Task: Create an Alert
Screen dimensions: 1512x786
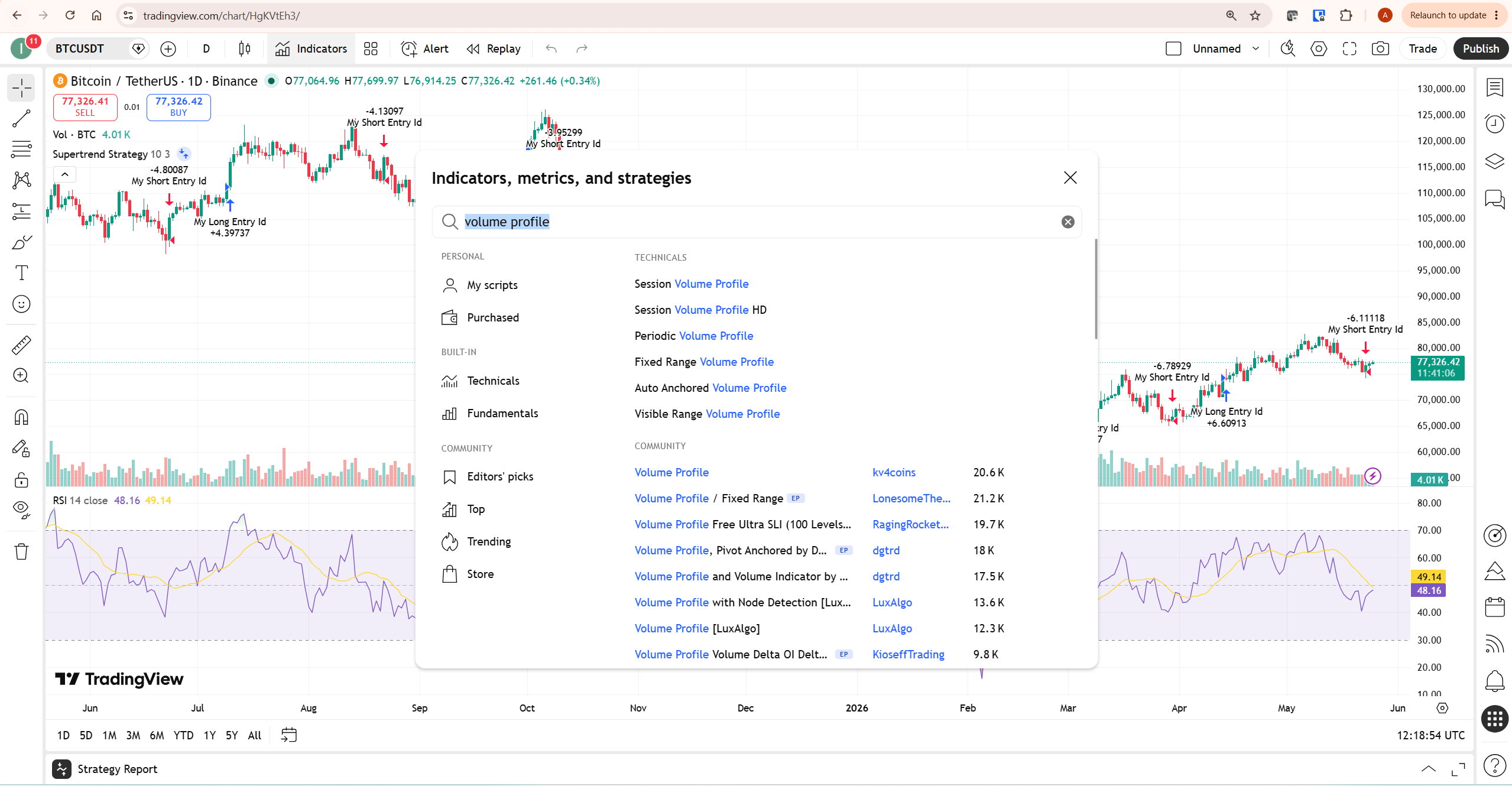Action: 425,49
